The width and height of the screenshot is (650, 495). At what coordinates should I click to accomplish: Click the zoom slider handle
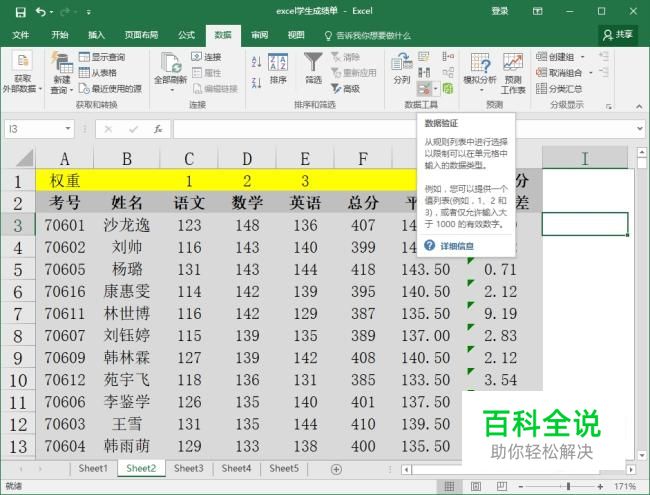click(x=568, y=487)
